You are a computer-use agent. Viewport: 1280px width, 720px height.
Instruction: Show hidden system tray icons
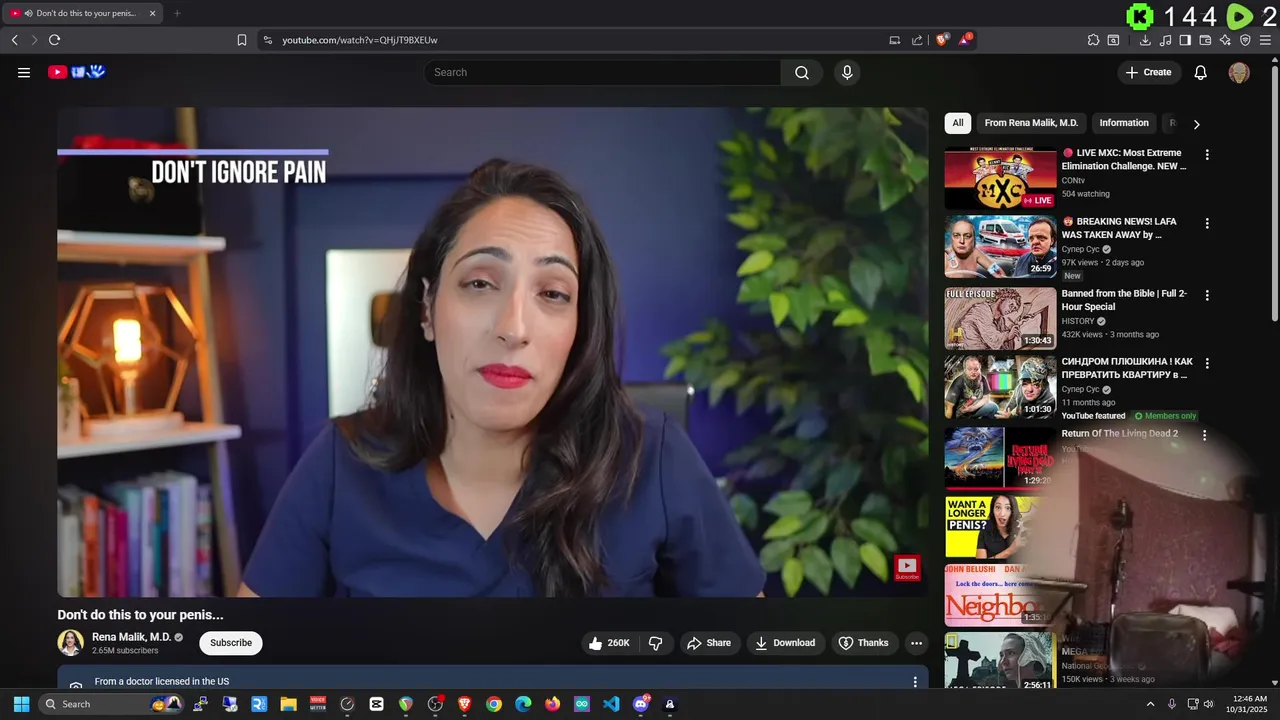tap(1150, 704)
